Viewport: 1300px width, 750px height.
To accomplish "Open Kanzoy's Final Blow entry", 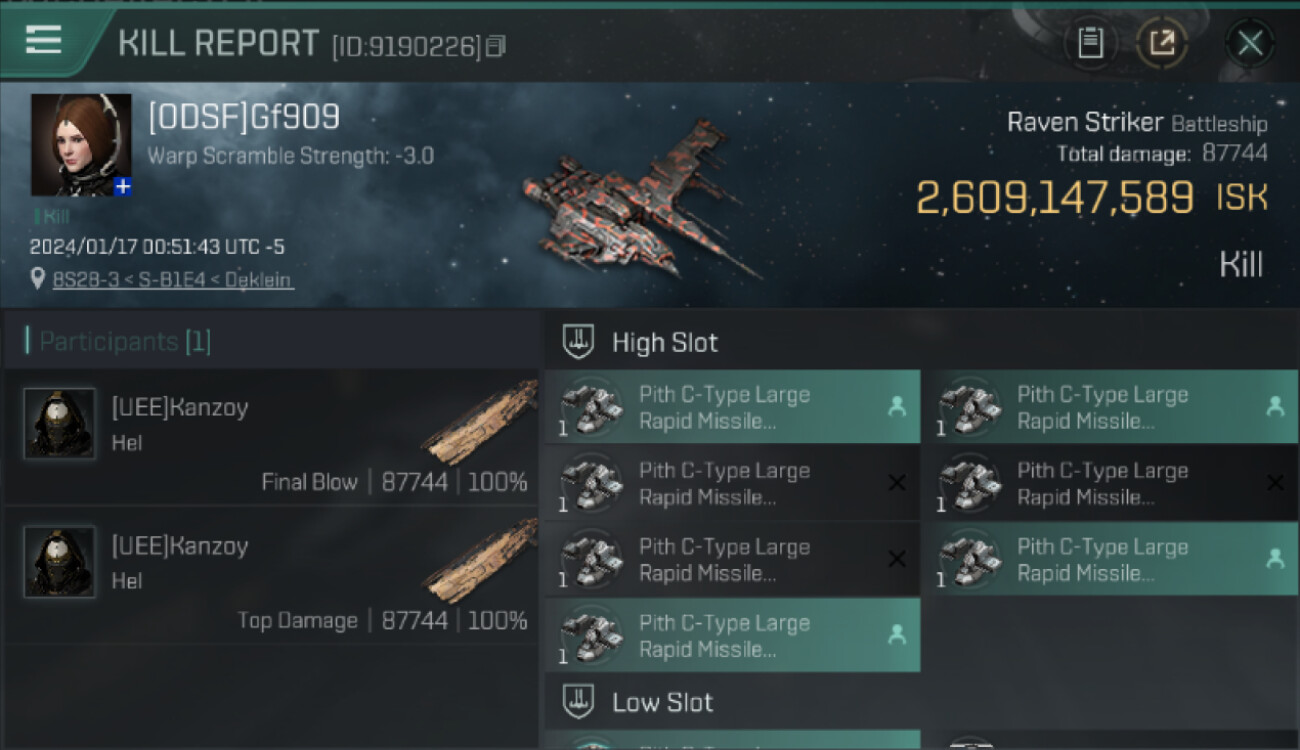I will click(272, 438).
